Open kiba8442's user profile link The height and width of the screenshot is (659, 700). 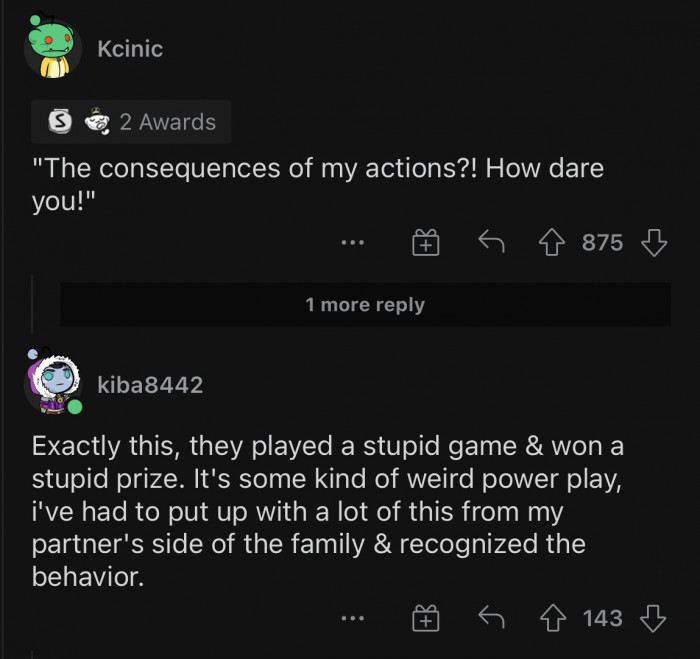(x=150, y=384)
